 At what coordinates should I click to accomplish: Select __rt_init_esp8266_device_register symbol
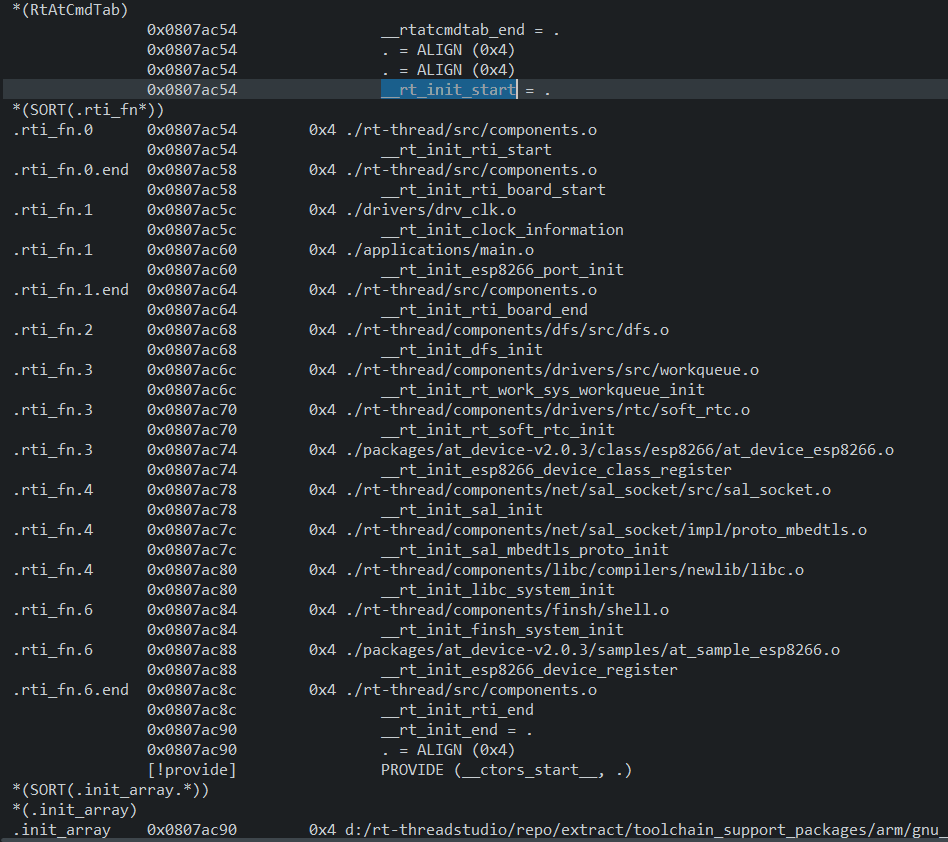point(529,670)
